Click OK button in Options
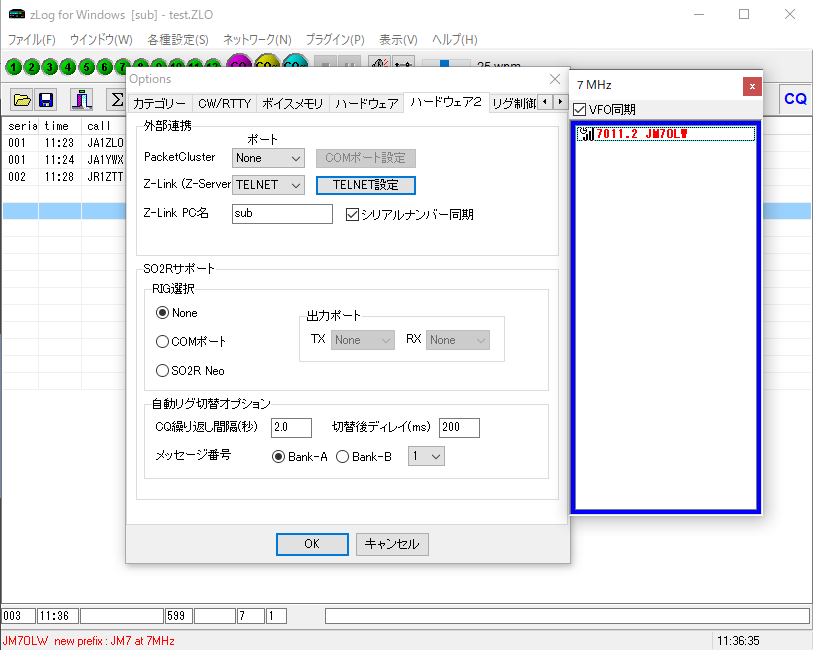 click(x=312, y=544)
